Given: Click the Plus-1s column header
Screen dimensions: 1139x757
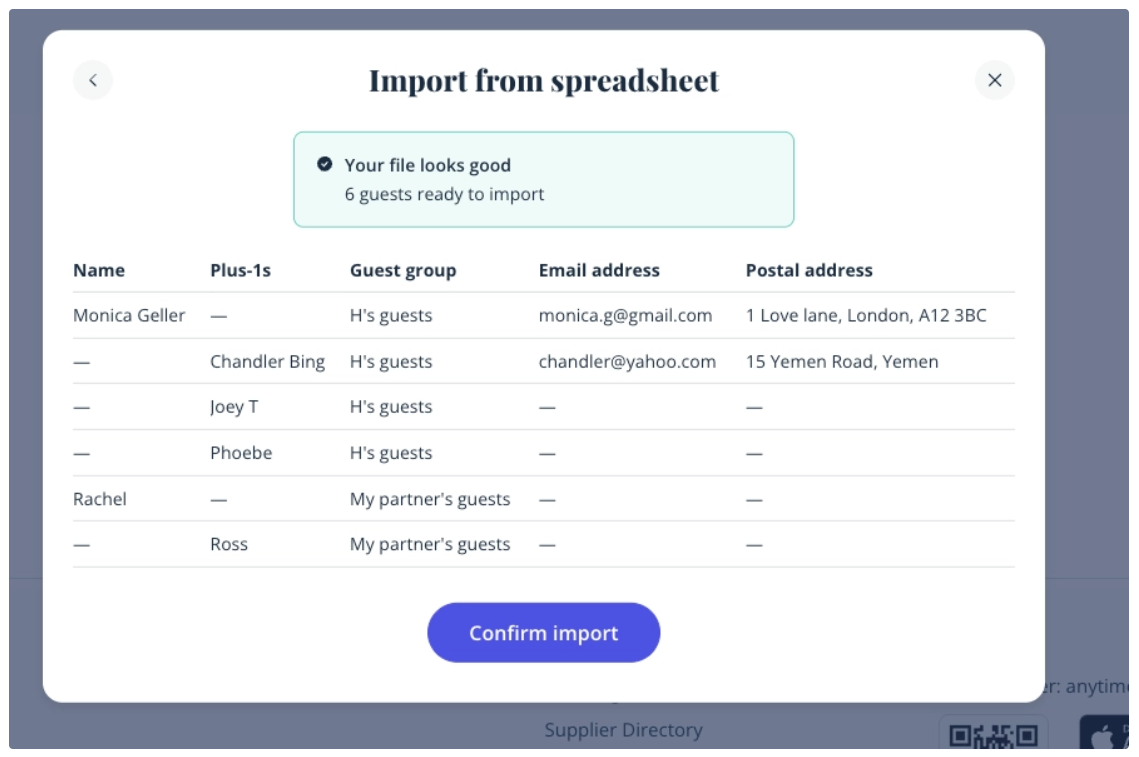Looking at the screenshot, I should click(240, 270).
